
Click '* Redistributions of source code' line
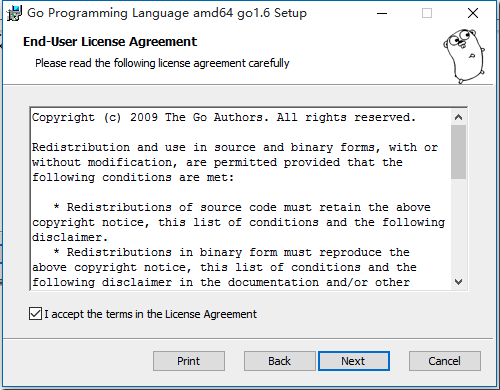point(242,207)
